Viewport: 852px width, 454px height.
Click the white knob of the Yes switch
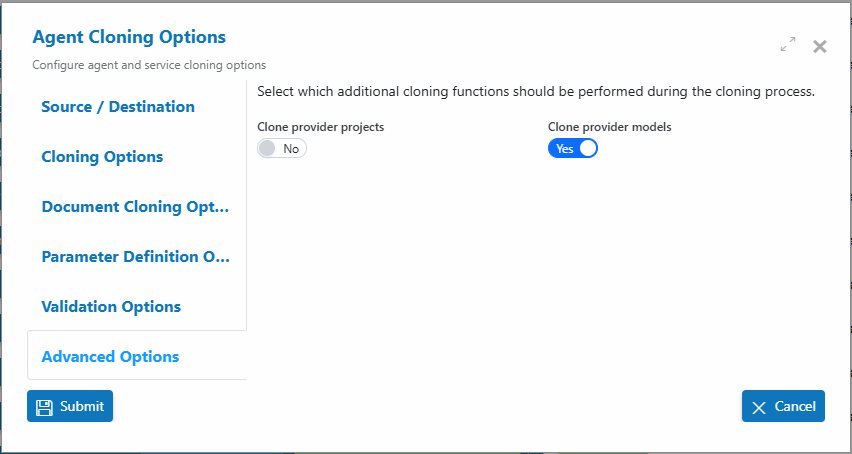(x=588, y=148)
